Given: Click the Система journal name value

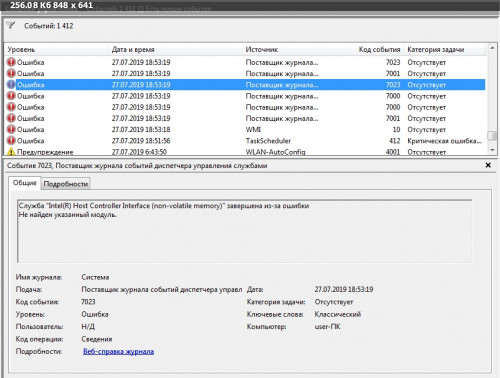Looking at the screenshot, I should [95, 277].
